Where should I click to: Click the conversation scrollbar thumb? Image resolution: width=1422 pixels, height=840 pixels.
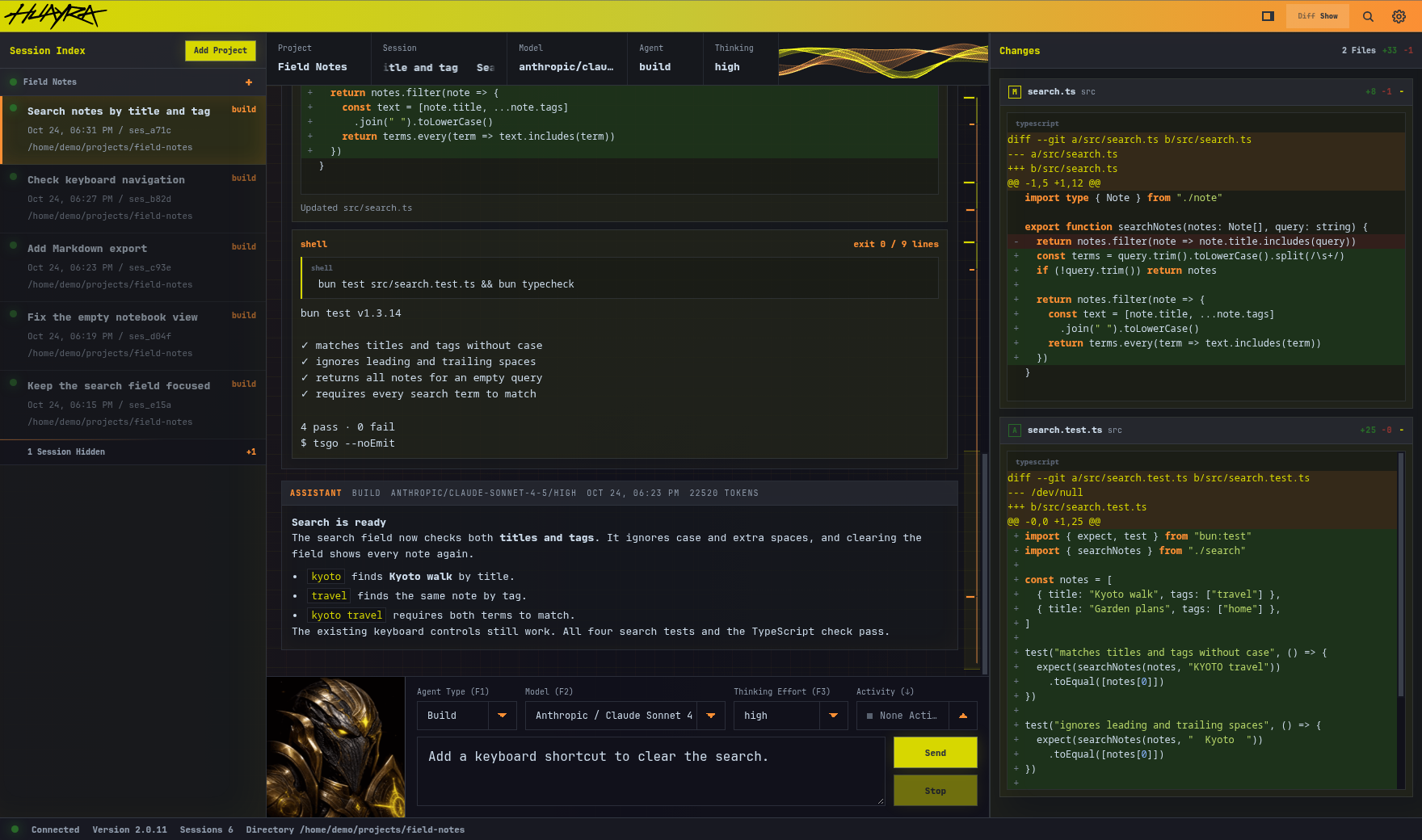(x=985, y=563)
